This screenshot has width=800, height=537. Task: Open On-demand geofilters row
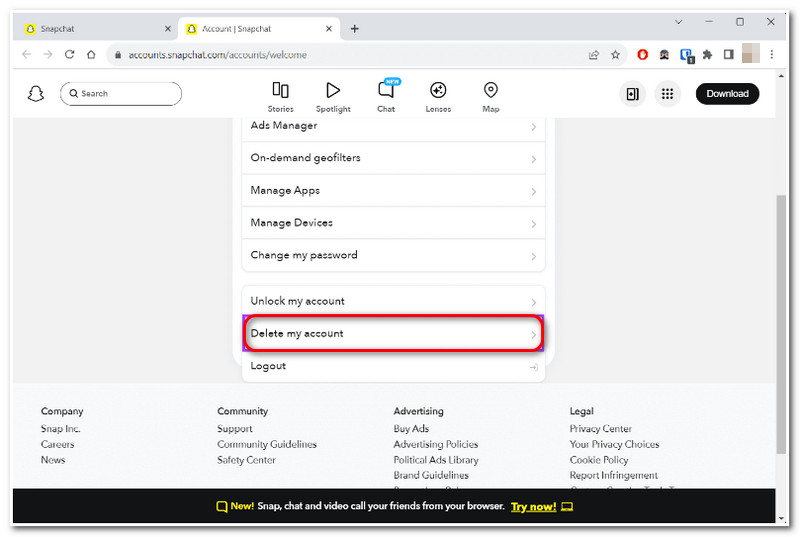click(x=393, y=158)
